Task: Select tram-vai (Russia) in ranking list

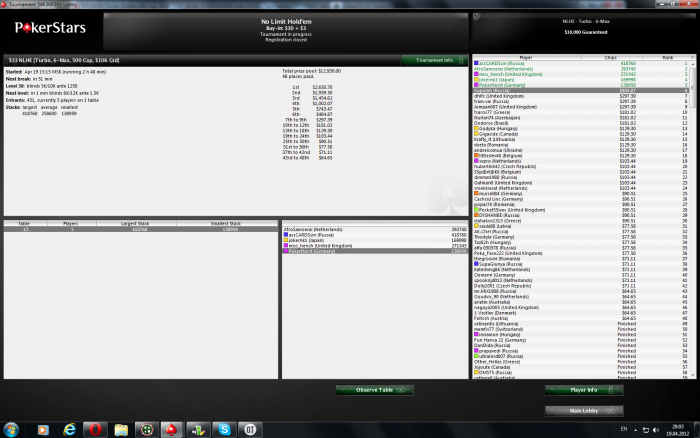Action: [x=582, y=101]
